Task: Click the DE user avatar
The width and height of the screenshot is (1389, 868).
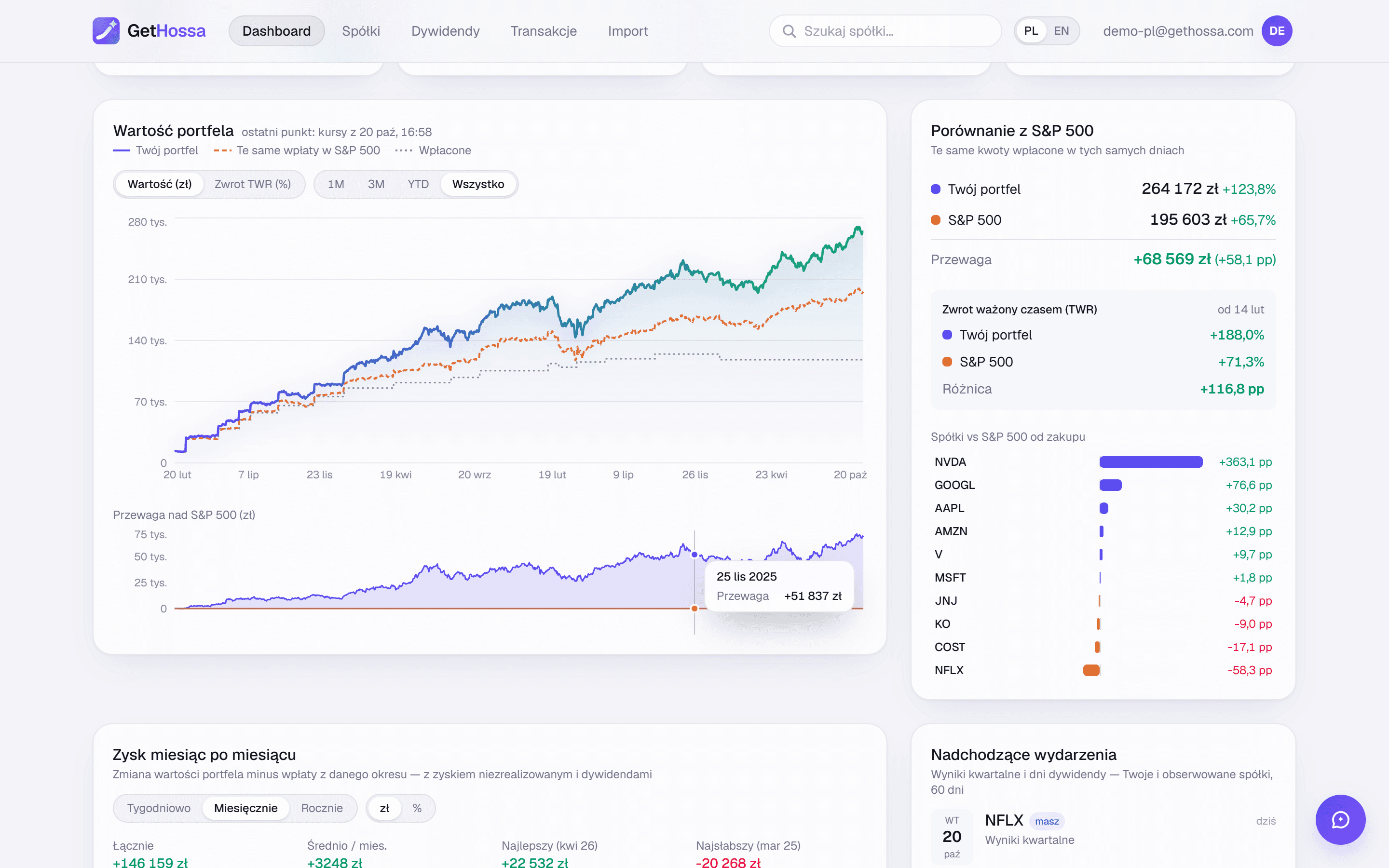Action: click(1277, 31)
